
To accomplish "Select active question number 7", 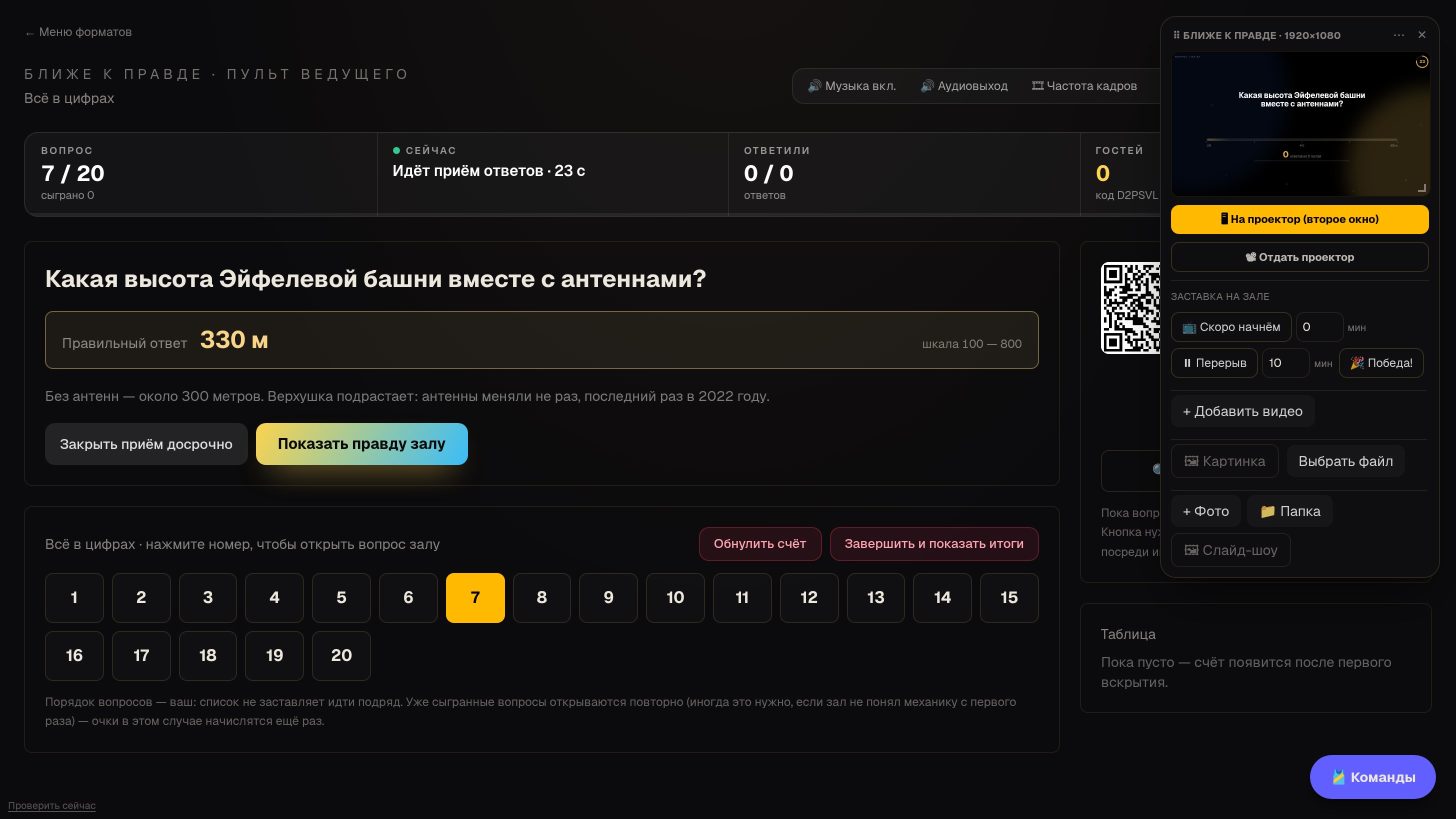I will click(x=475, y=598).
